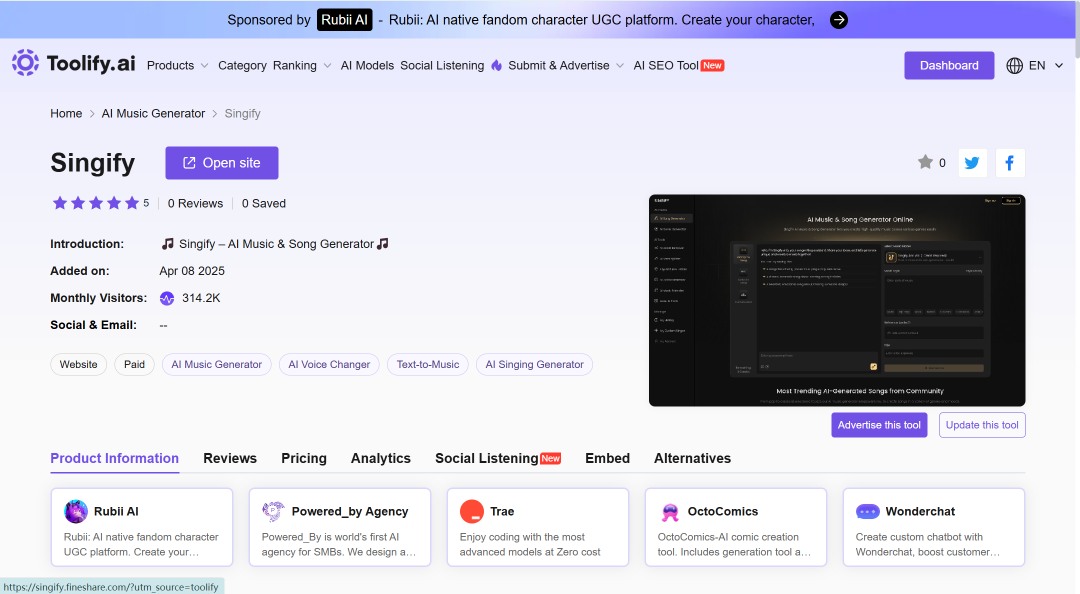The height and width of the screenshot is (594, 1080).
Task: Switch to the Social Listening tab
Action: tap(498, 458)
